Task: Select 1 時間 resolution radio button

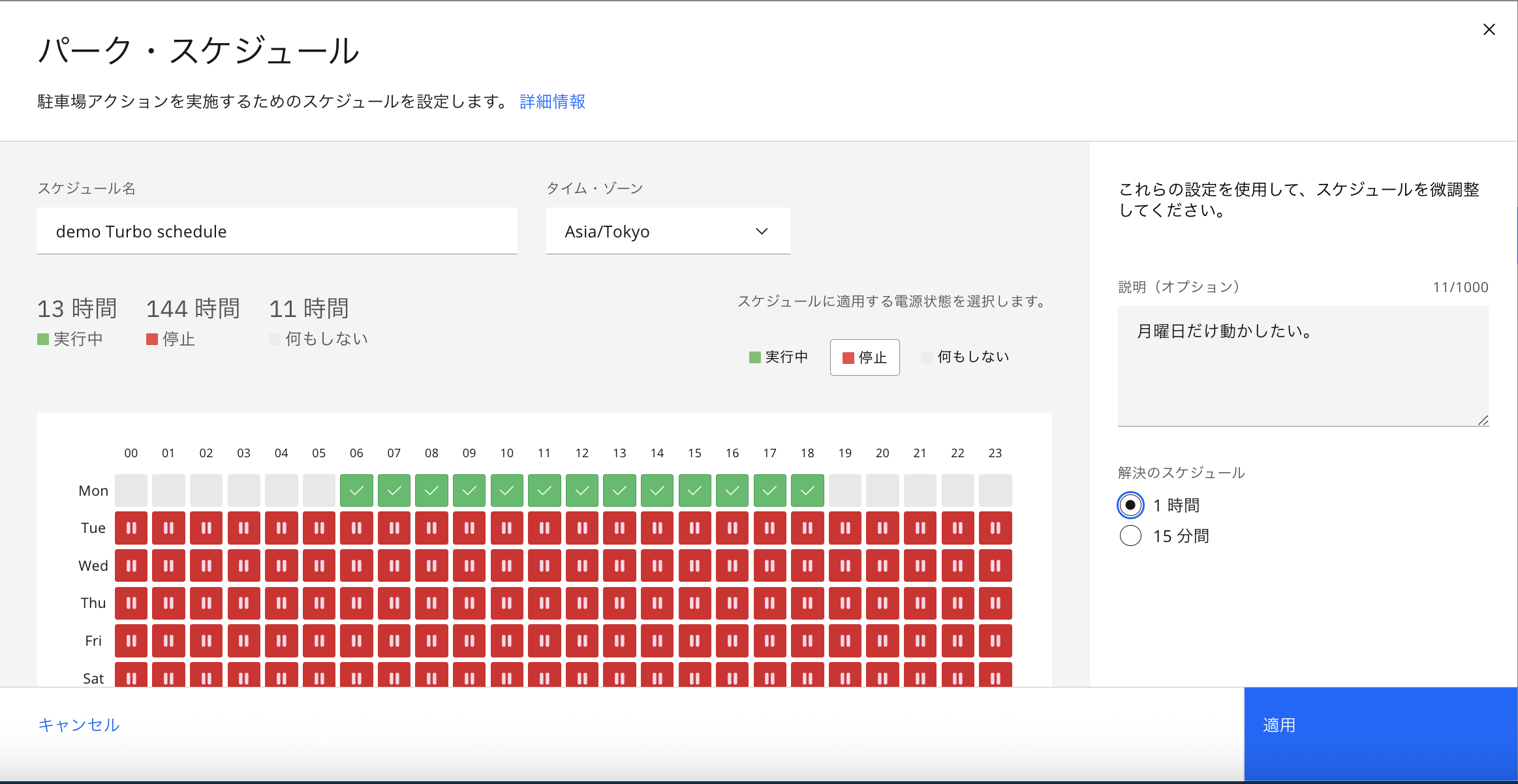Action: 1130,505
